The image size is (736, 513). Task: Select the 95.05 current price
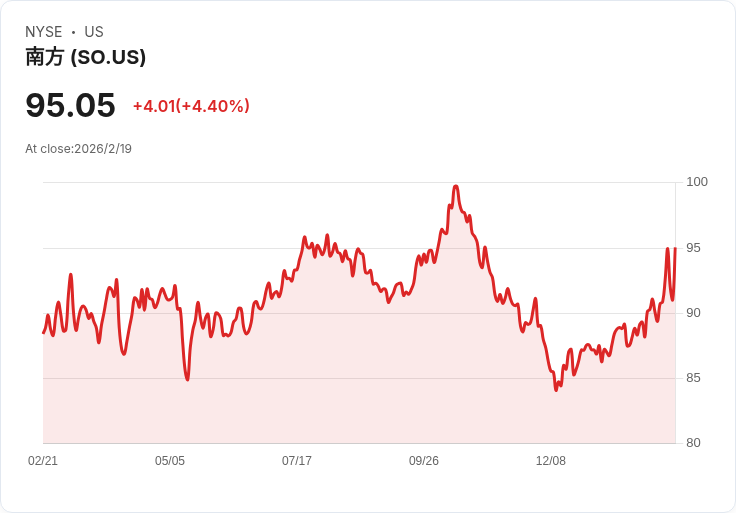[70, 105]
